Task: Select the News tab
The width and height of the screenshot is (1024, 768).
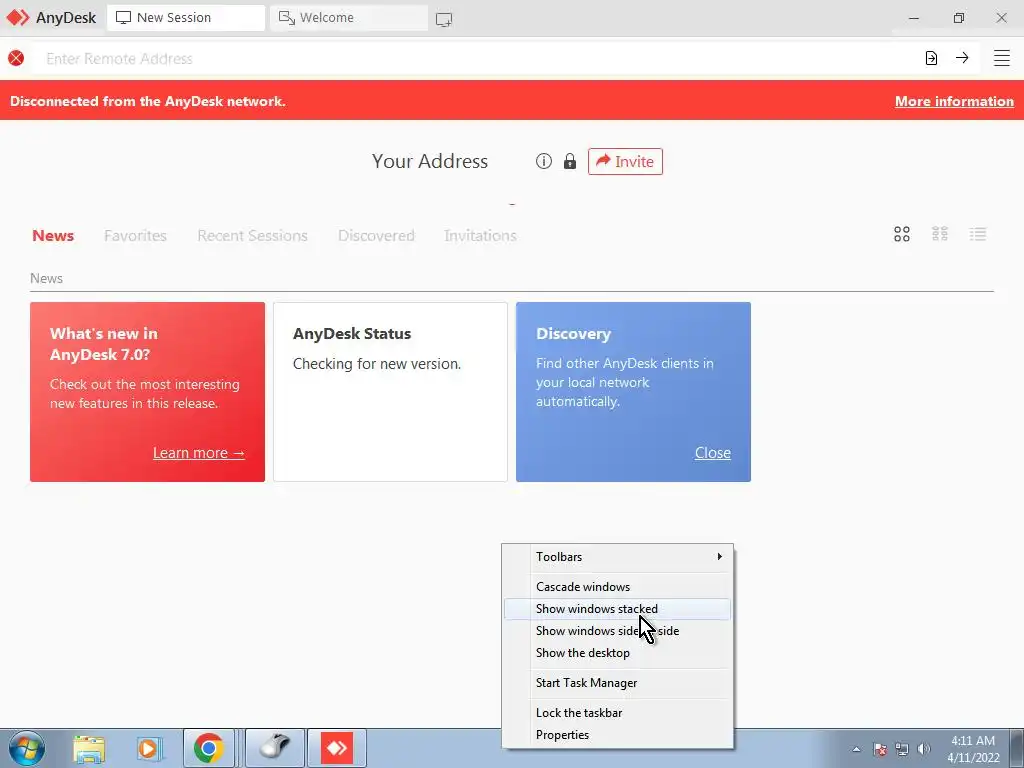Action: tap(53, 235)
